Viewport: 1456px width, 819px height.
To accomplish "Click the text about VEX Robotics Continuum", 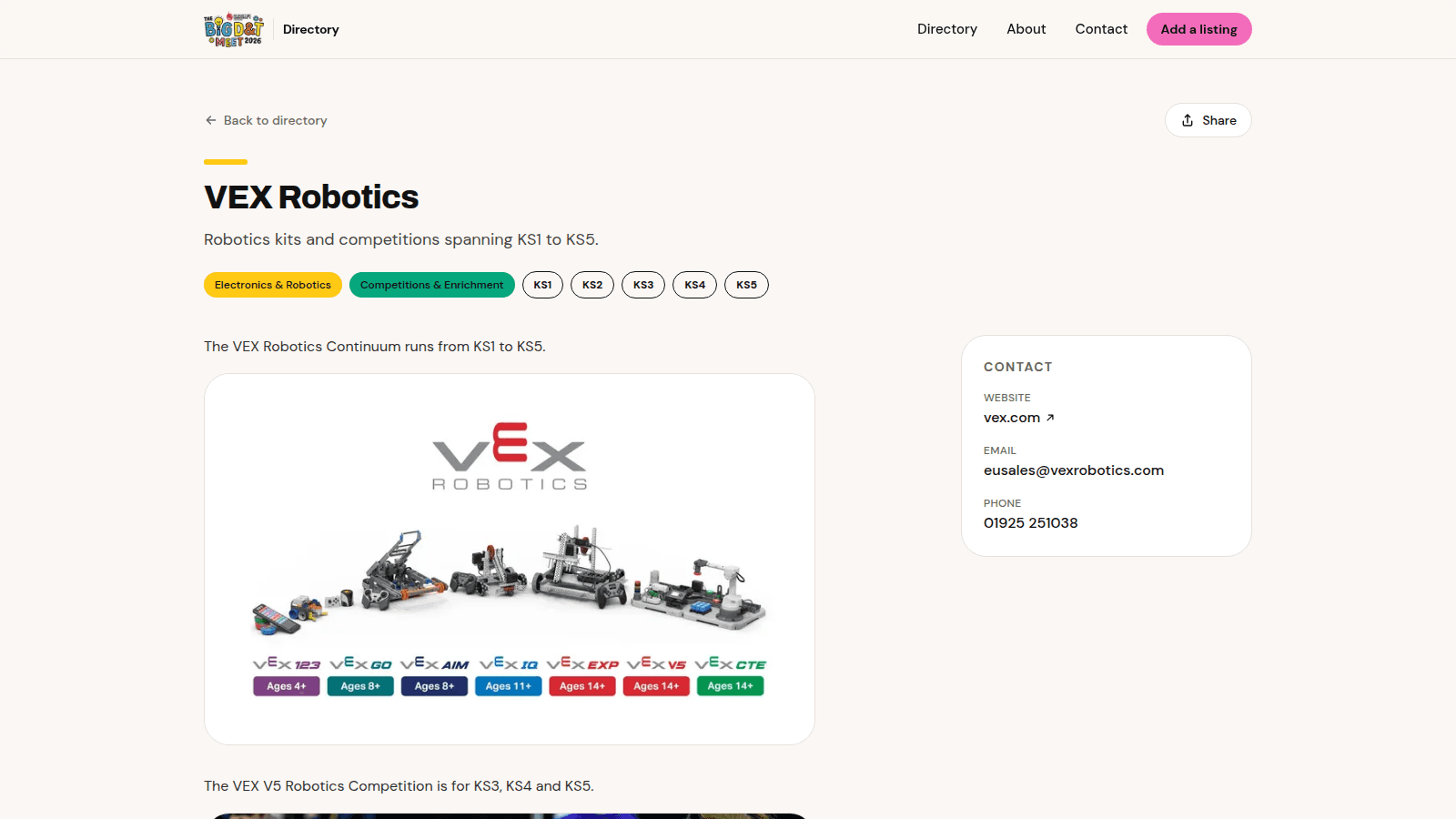I will (x=375, y=347).
